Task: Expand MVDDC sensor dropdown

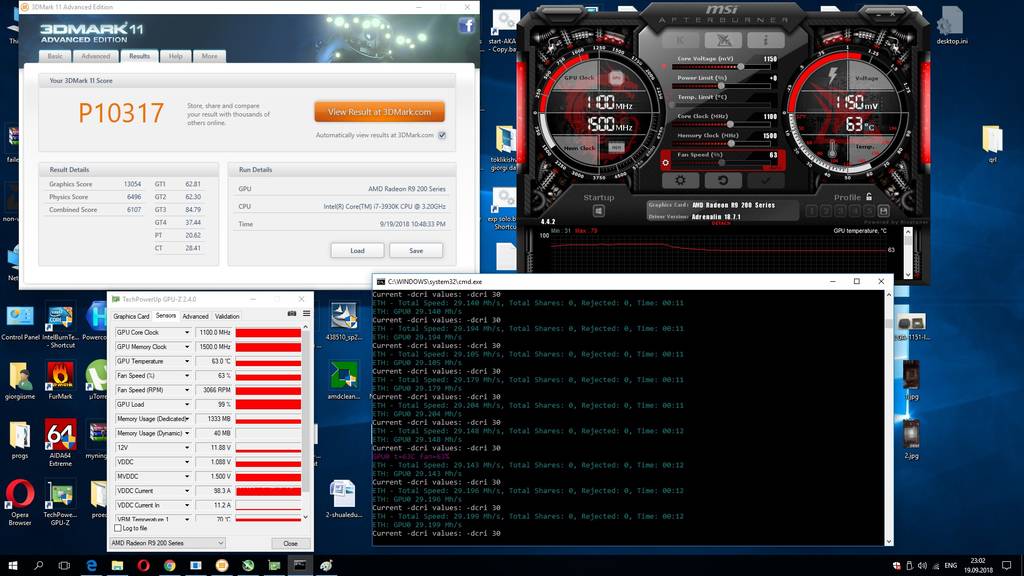Action: [187, 476]
